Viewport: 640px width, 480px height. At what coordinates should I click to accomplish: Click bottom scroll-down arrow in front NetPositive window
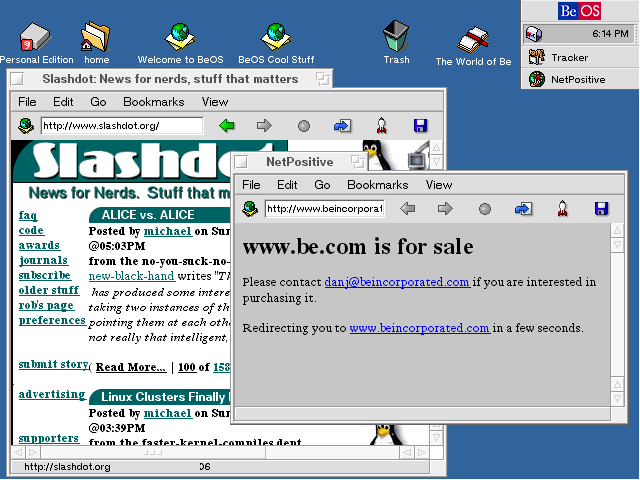[x=617, y=398]
